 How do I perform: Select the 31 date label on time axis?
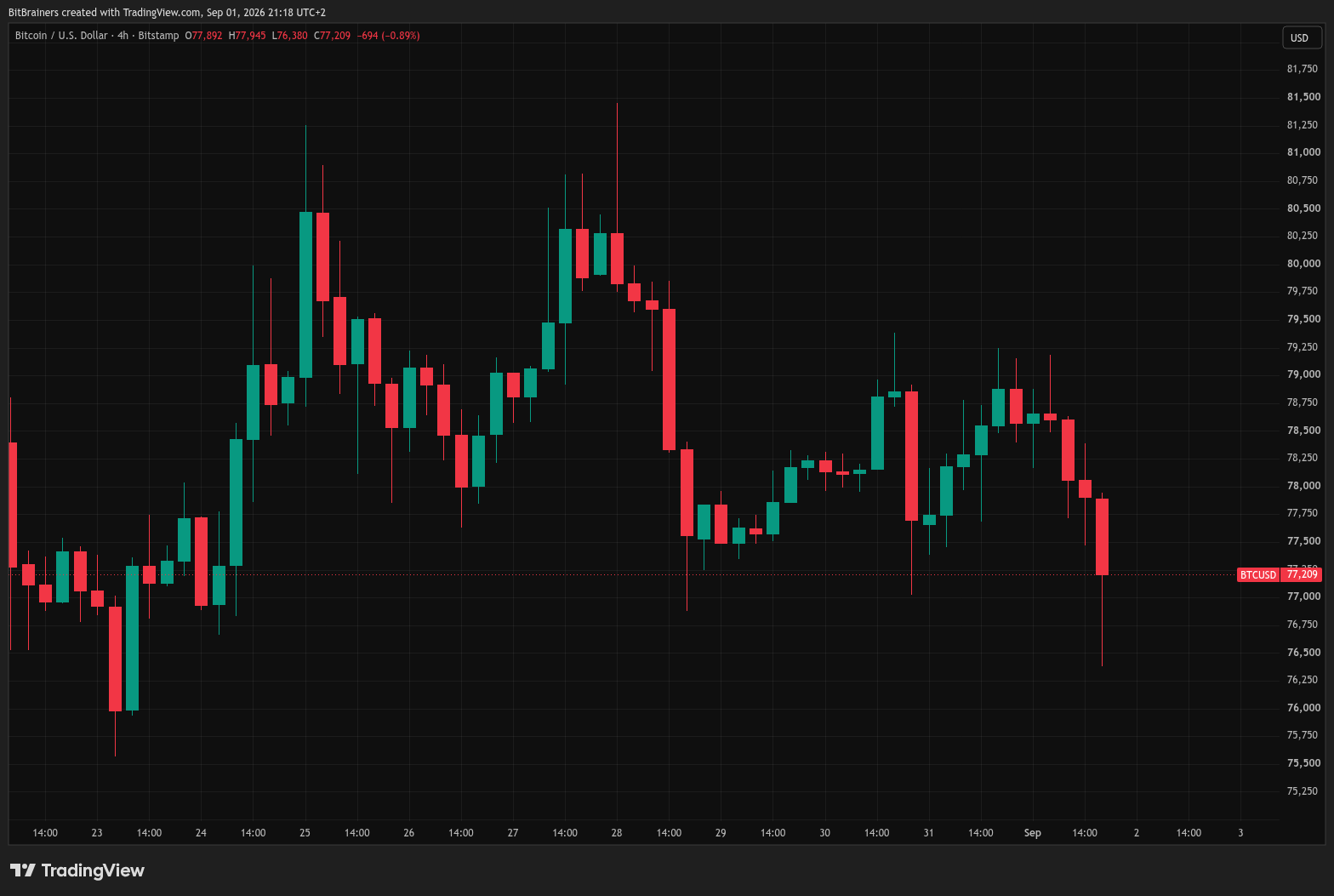pyautogui.click(x=928, y=833)
